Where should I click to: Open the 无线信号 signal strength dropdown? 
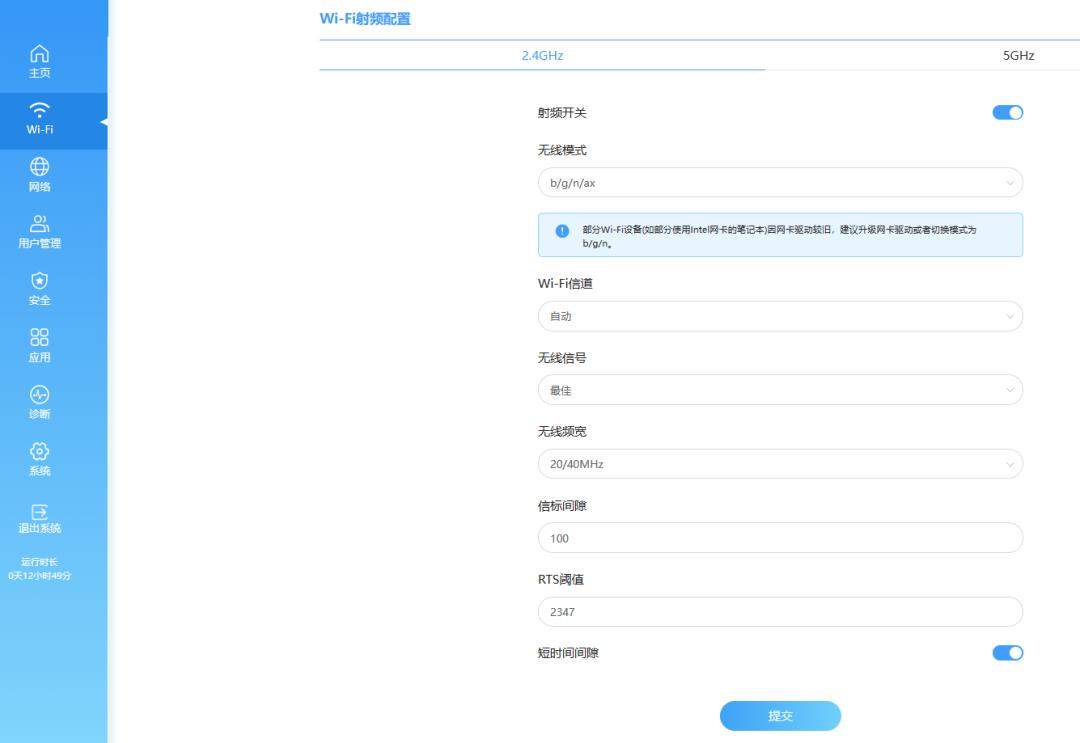[x=780, y=389]
